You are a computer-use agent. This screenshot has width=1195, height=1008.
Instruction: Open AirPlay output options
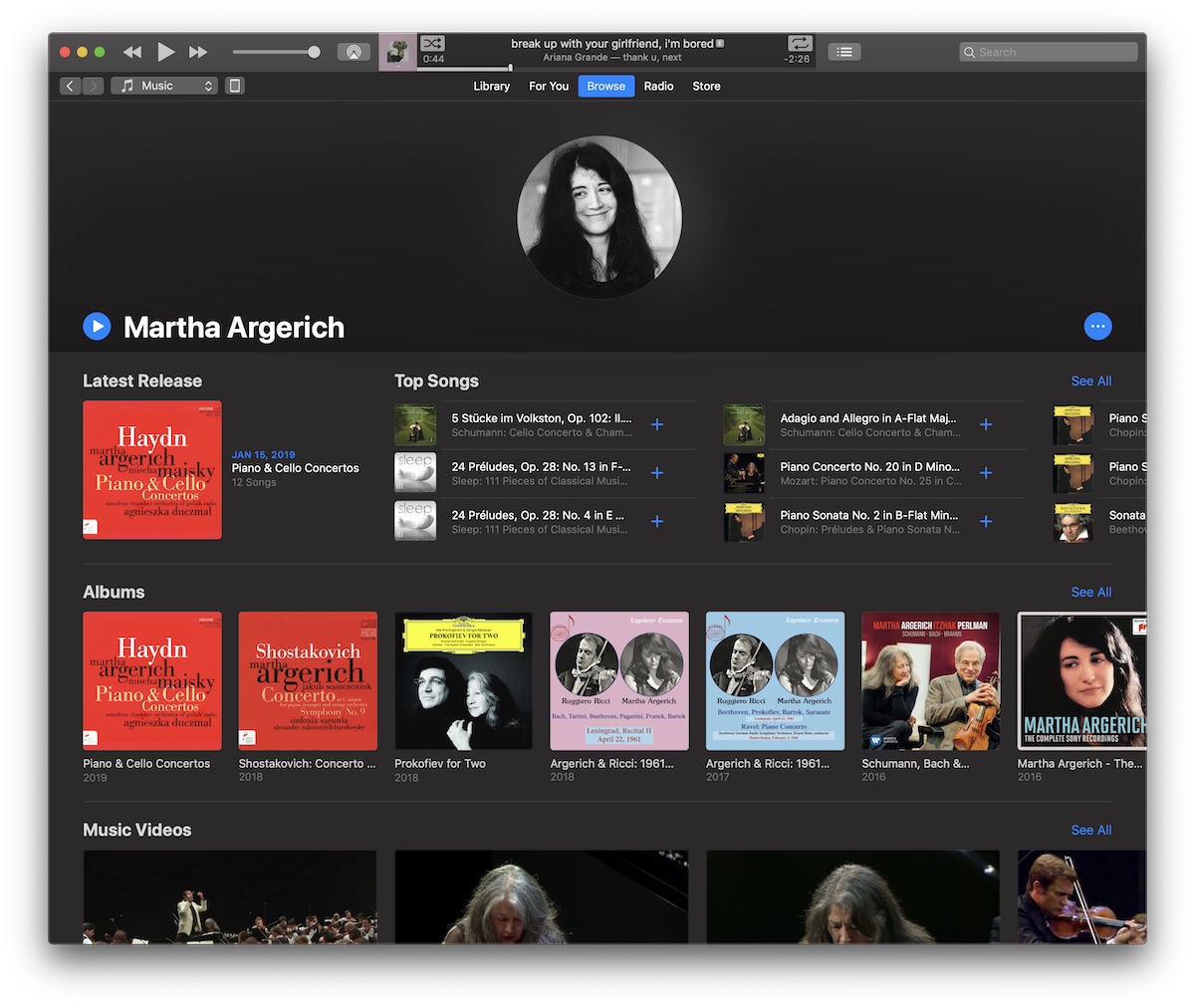tap(354, 52)
